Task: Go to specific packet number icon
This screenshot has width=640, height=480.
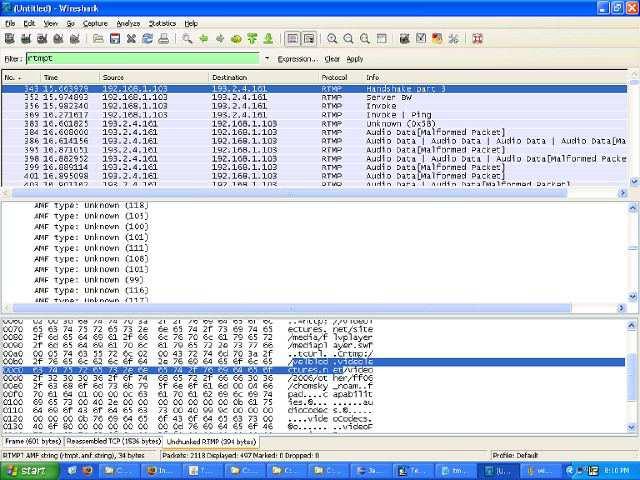Action: coord(236,39)
